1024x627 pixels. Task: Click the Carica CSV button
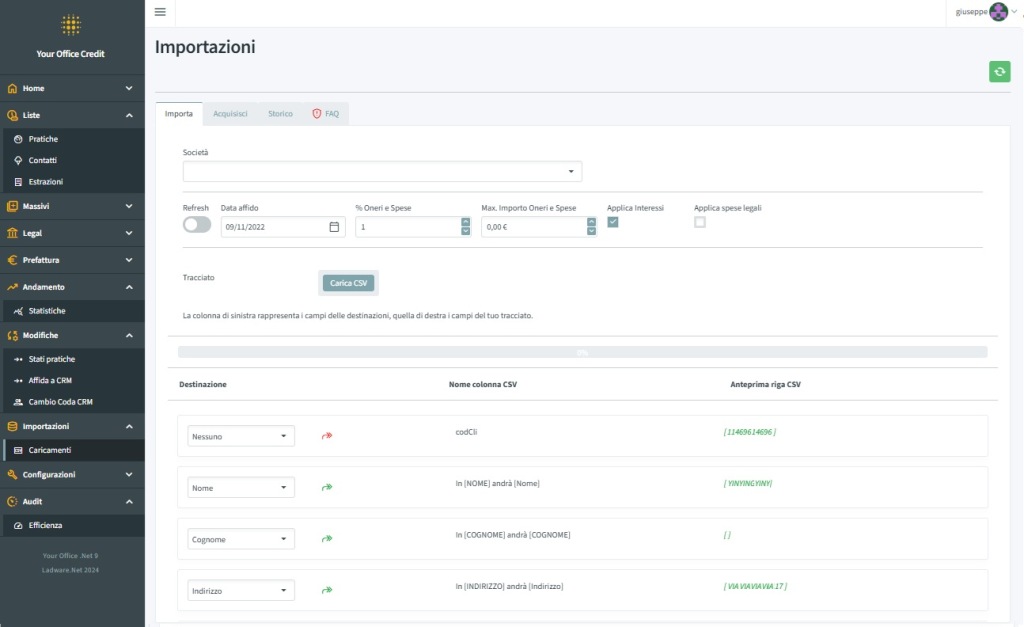tap(349, 283)
